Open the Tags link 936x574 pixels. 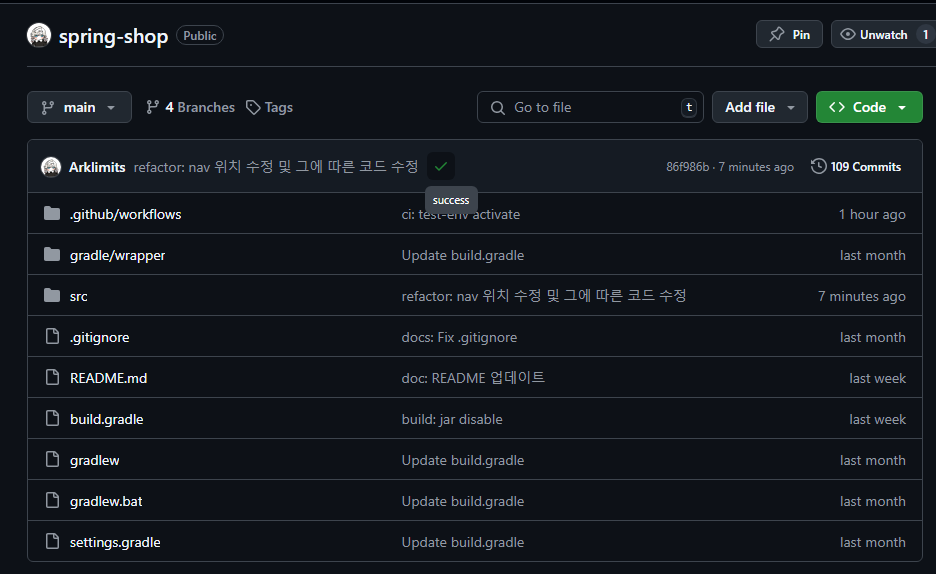[x=269, y=107]
